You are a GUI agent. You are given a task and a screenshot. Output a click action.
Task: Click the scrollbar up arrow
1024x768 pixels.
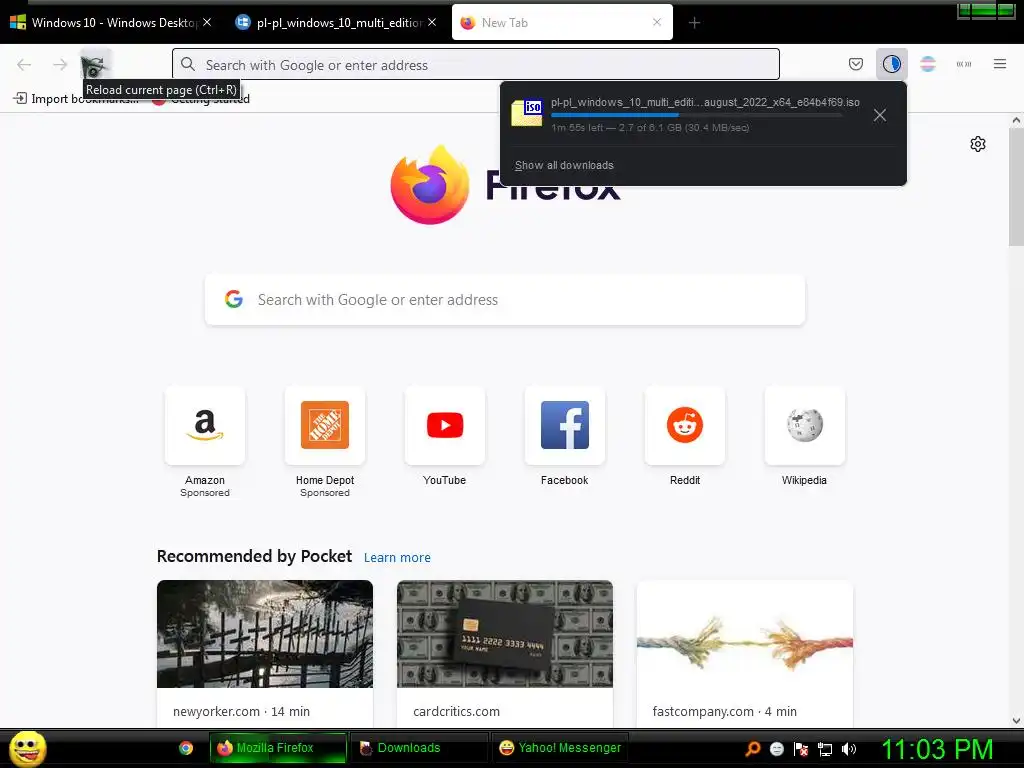tap(1016, 120)
